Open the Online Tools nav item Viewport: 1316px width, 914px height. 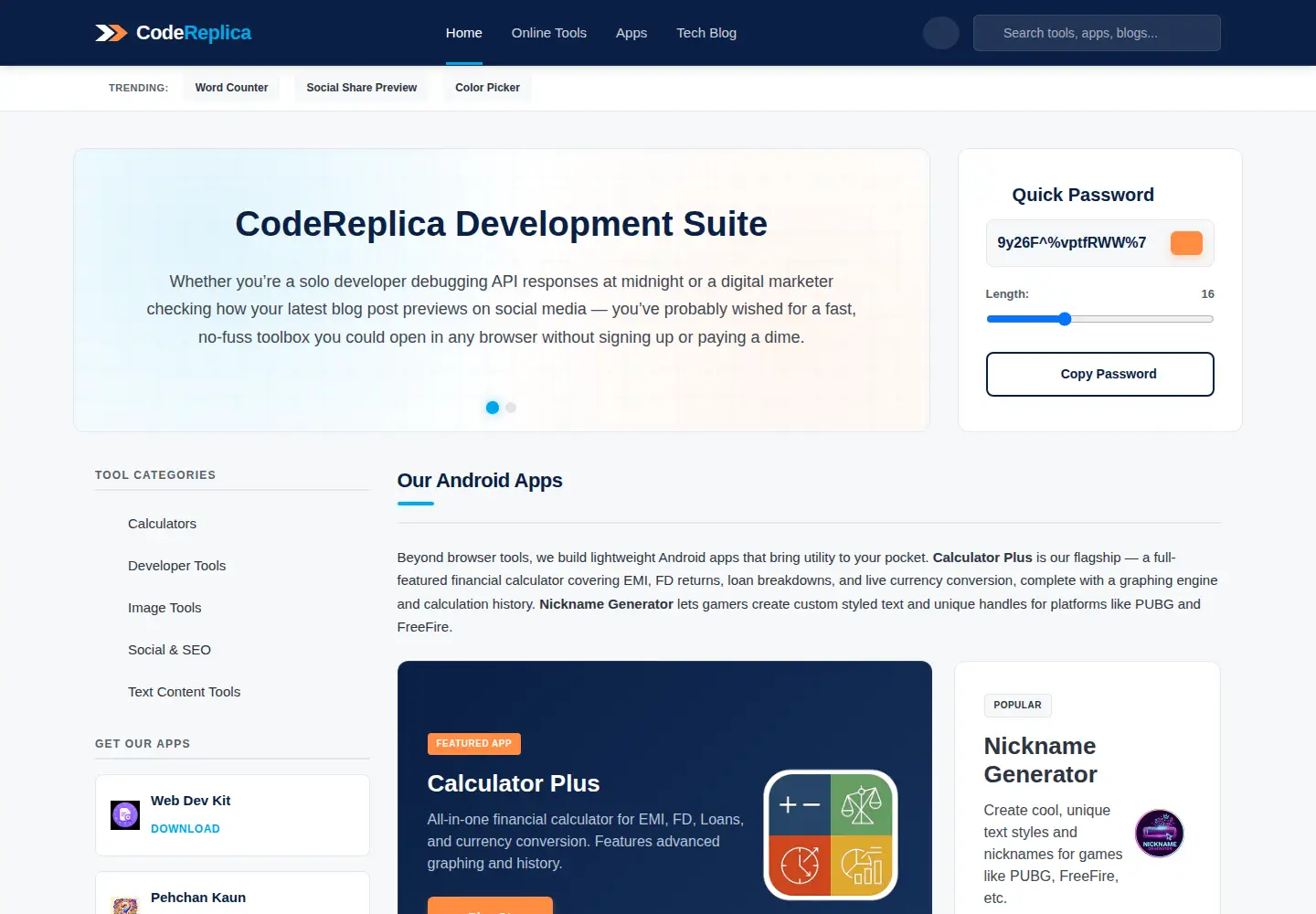tap(549, 33)
